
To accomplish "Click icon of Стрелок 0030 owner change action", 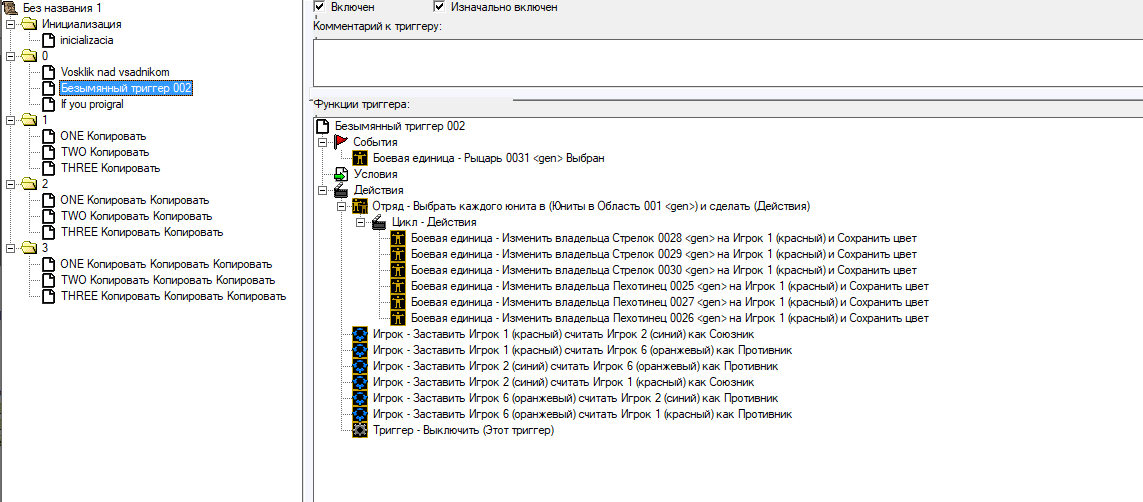I will (x=399, y=270).
